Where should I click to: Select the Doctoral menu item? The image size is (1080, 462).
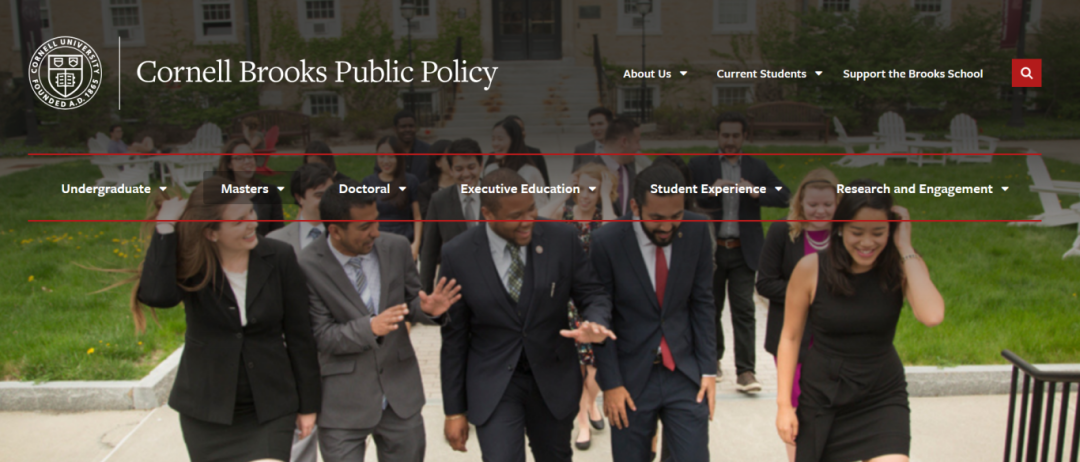(x=364, y=189)
